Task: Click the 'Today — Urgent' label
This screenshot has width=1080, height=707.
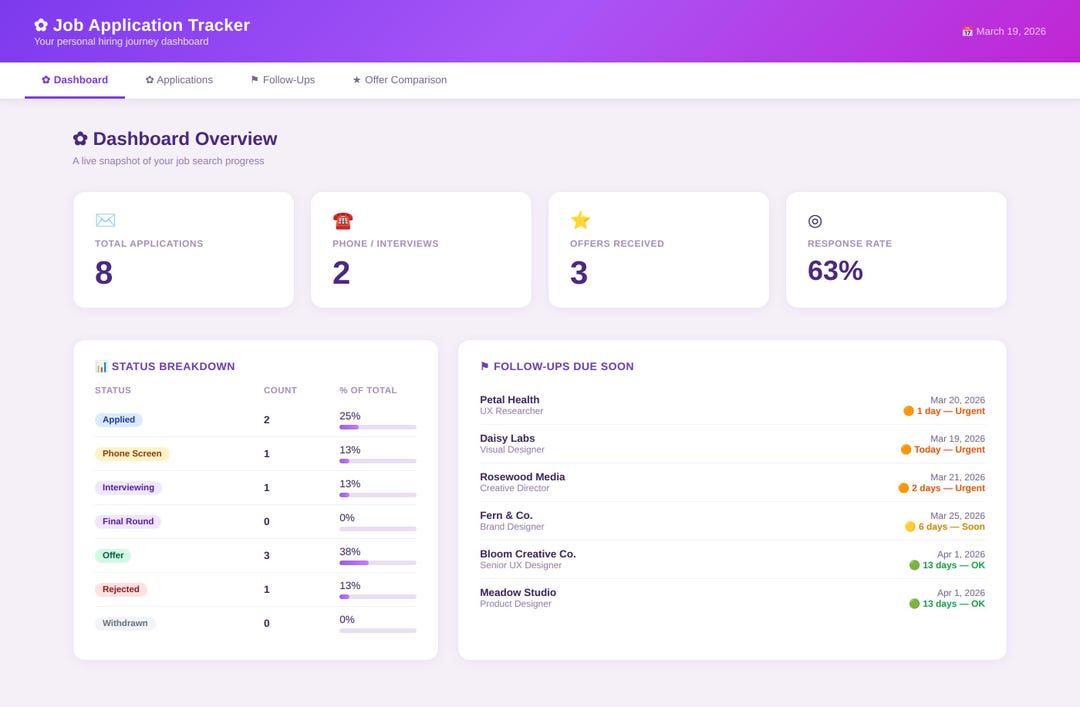Action: tap(949, 449)
